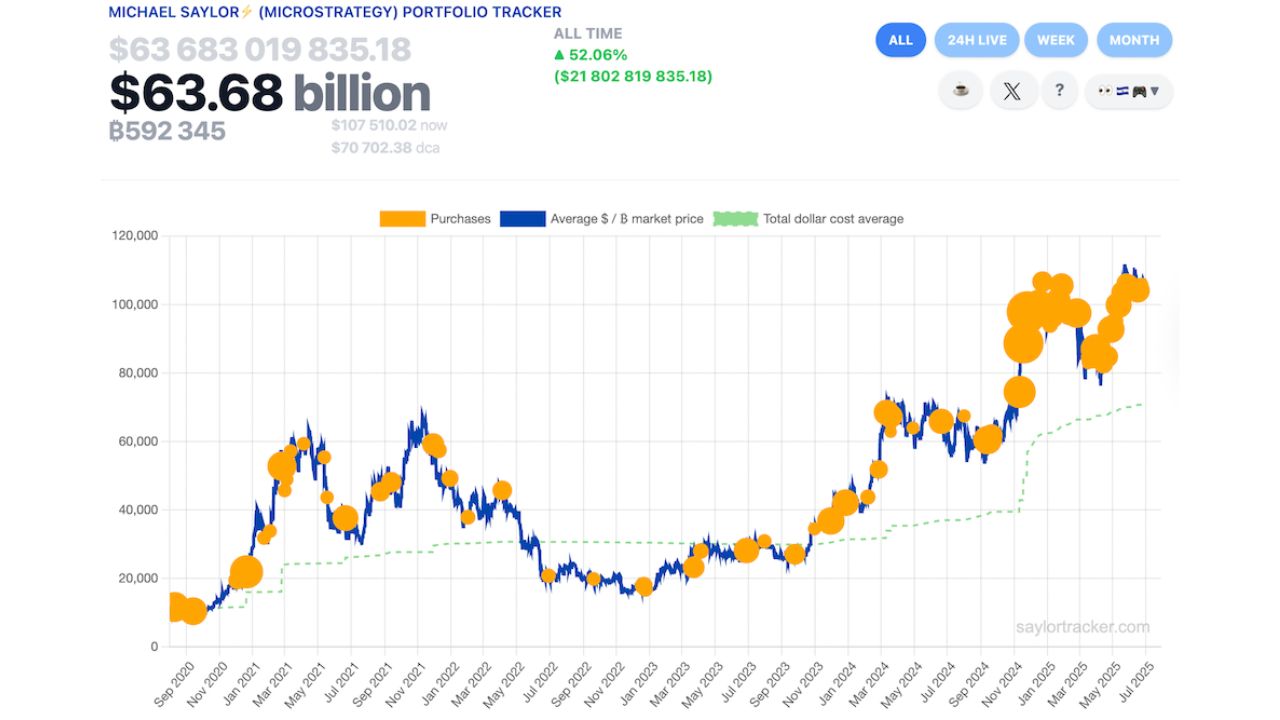Click the $63.68 billion portfolio value
The image size is (1280, 720).
(270, 93)
